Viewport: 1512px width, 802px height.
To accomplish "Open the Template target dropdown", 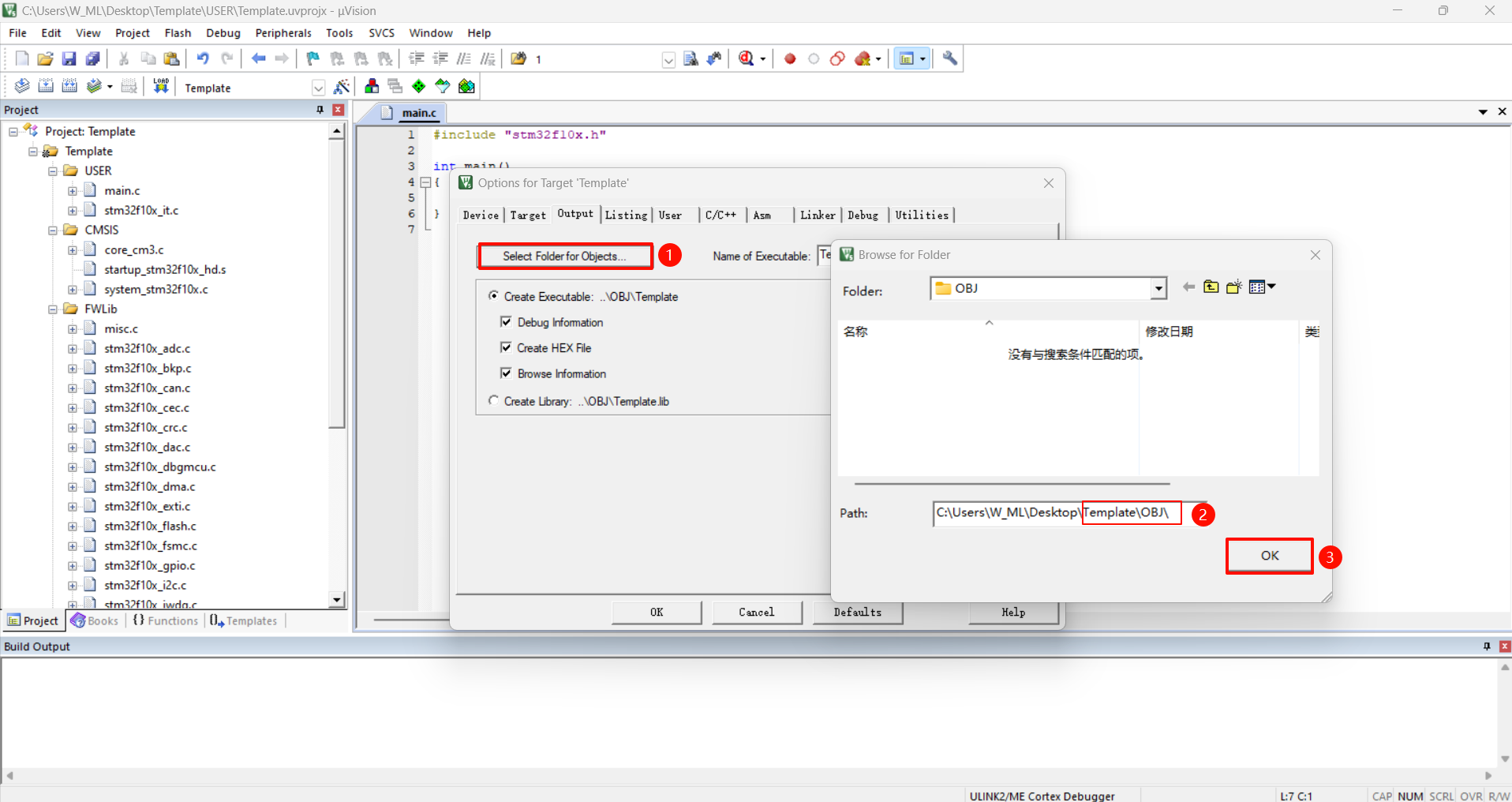I will [x=318, y=88].
